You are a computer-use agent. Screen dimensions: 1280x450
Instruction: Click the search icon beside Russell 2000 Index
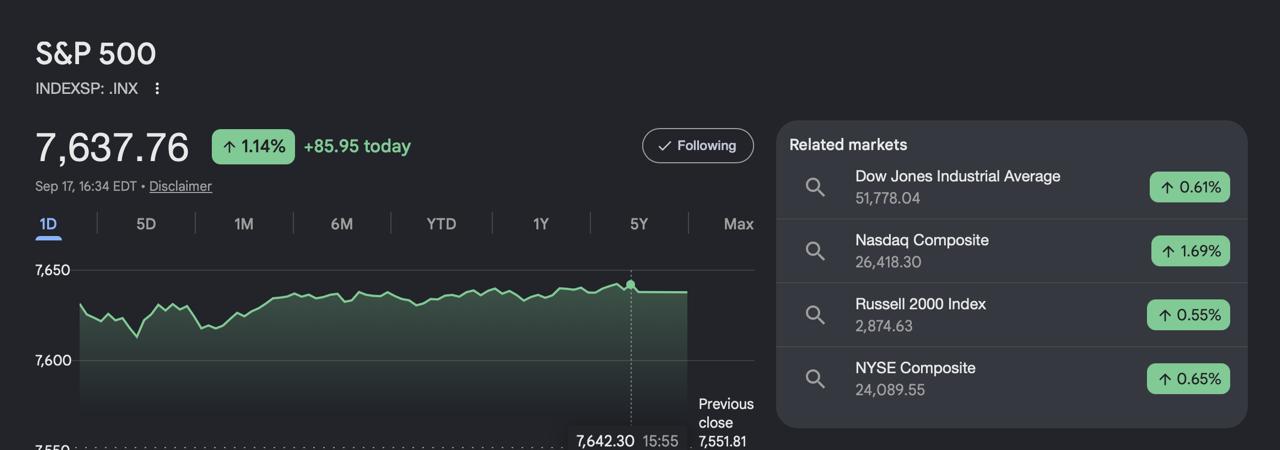[x=815, y=315]
